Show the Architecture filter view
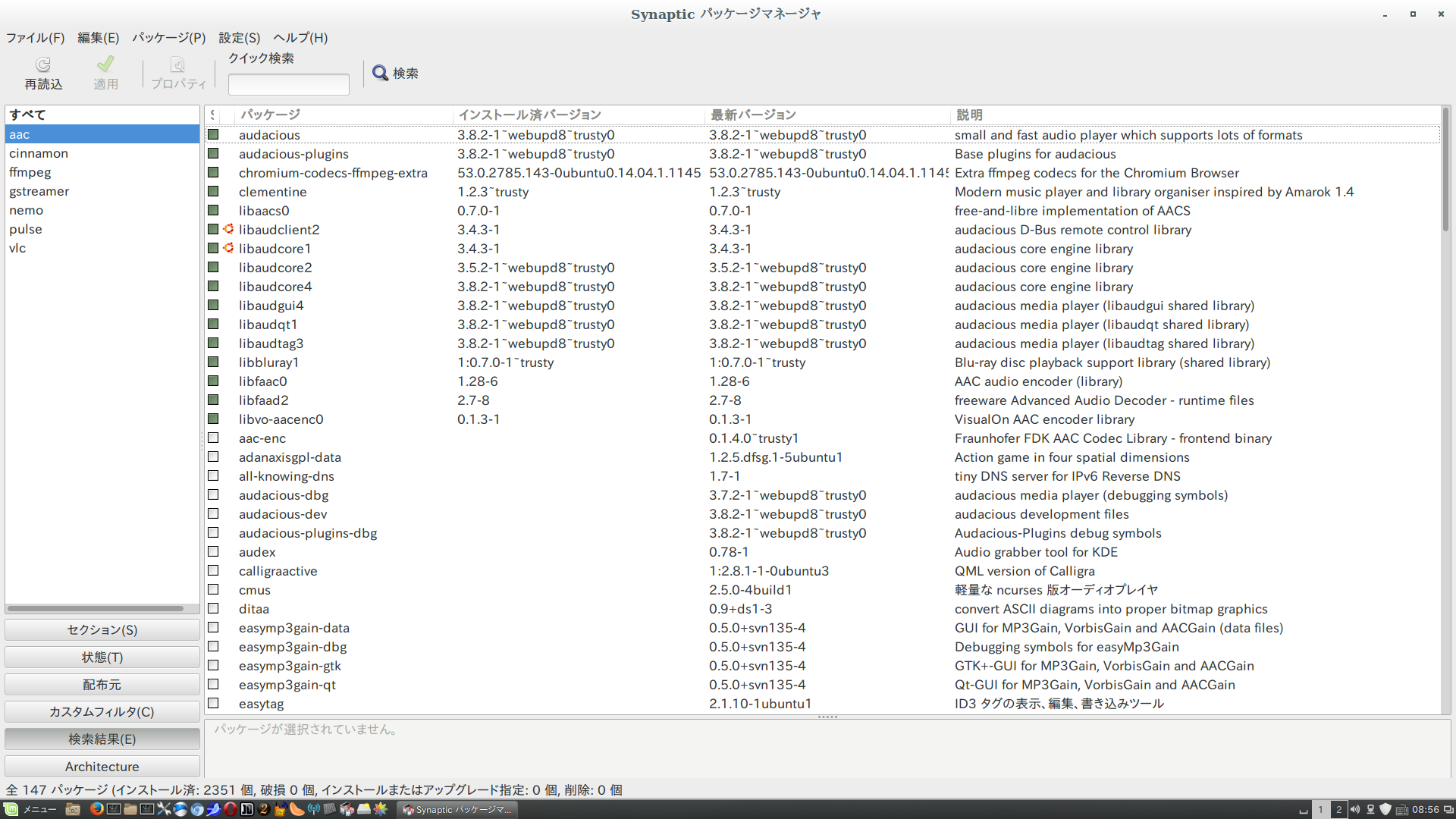The height and width of the screenshot is (819, 1456). click(102, 766)
